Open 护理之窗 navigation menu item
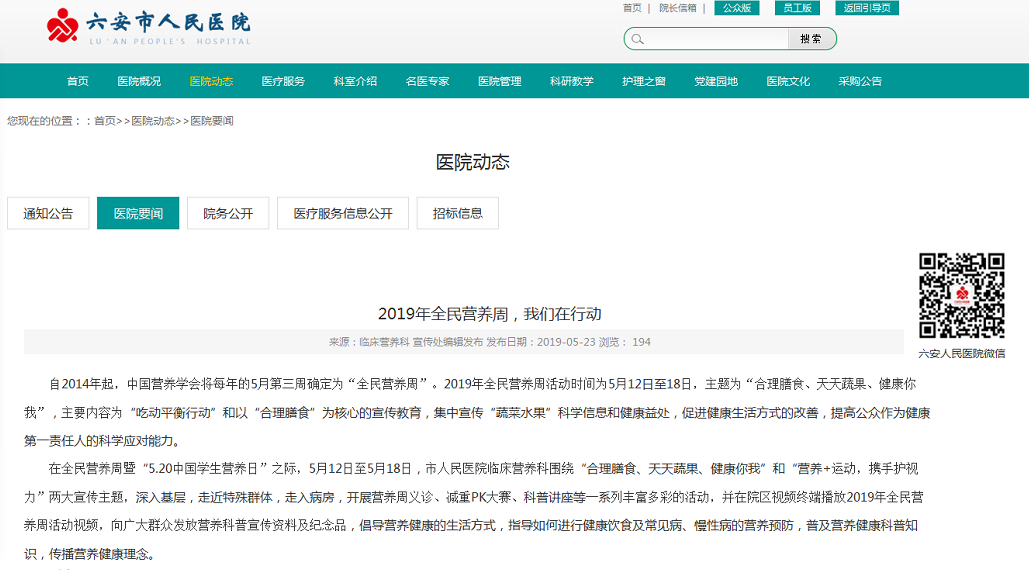Image resolution: width=1029 pixels, height=570 pixels. 644,81
